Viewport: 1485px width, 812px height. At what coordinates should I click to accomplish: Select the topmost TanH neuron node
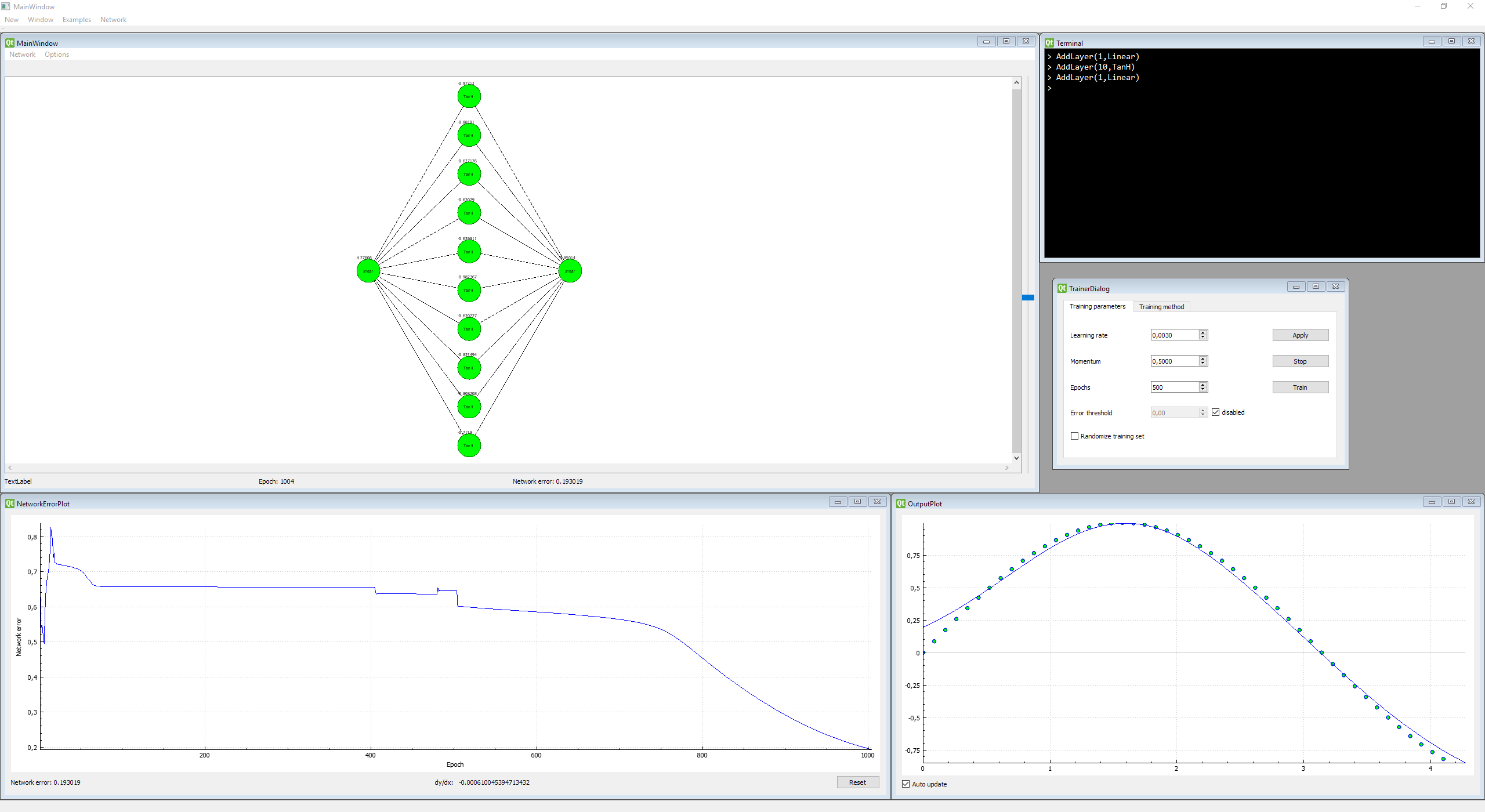point(469,96)
